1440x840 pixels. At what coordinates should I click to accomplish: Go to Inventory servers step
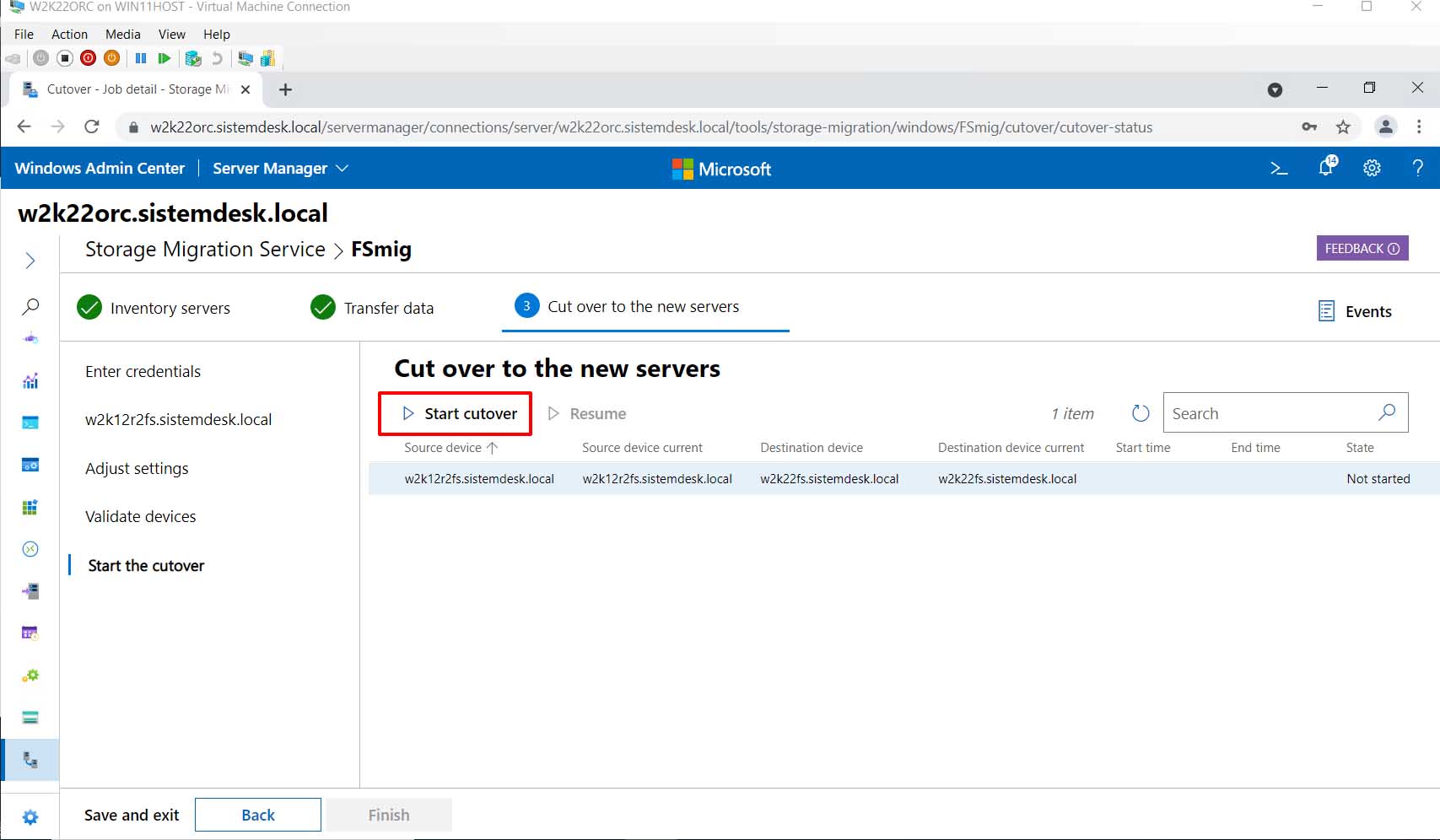point(154,308)
